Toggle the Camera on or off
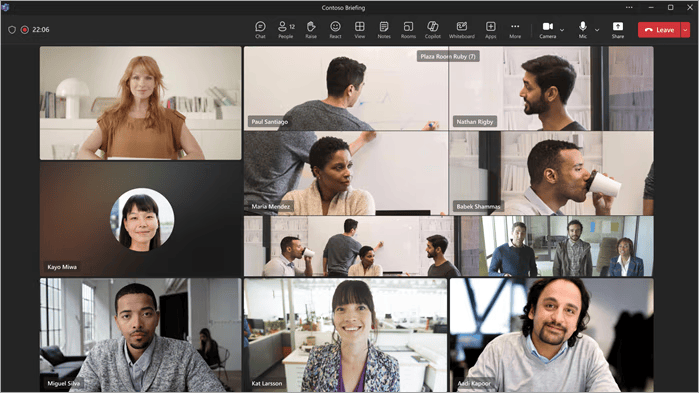The width and height of the screenshot is (699, 393). [547, 30]
